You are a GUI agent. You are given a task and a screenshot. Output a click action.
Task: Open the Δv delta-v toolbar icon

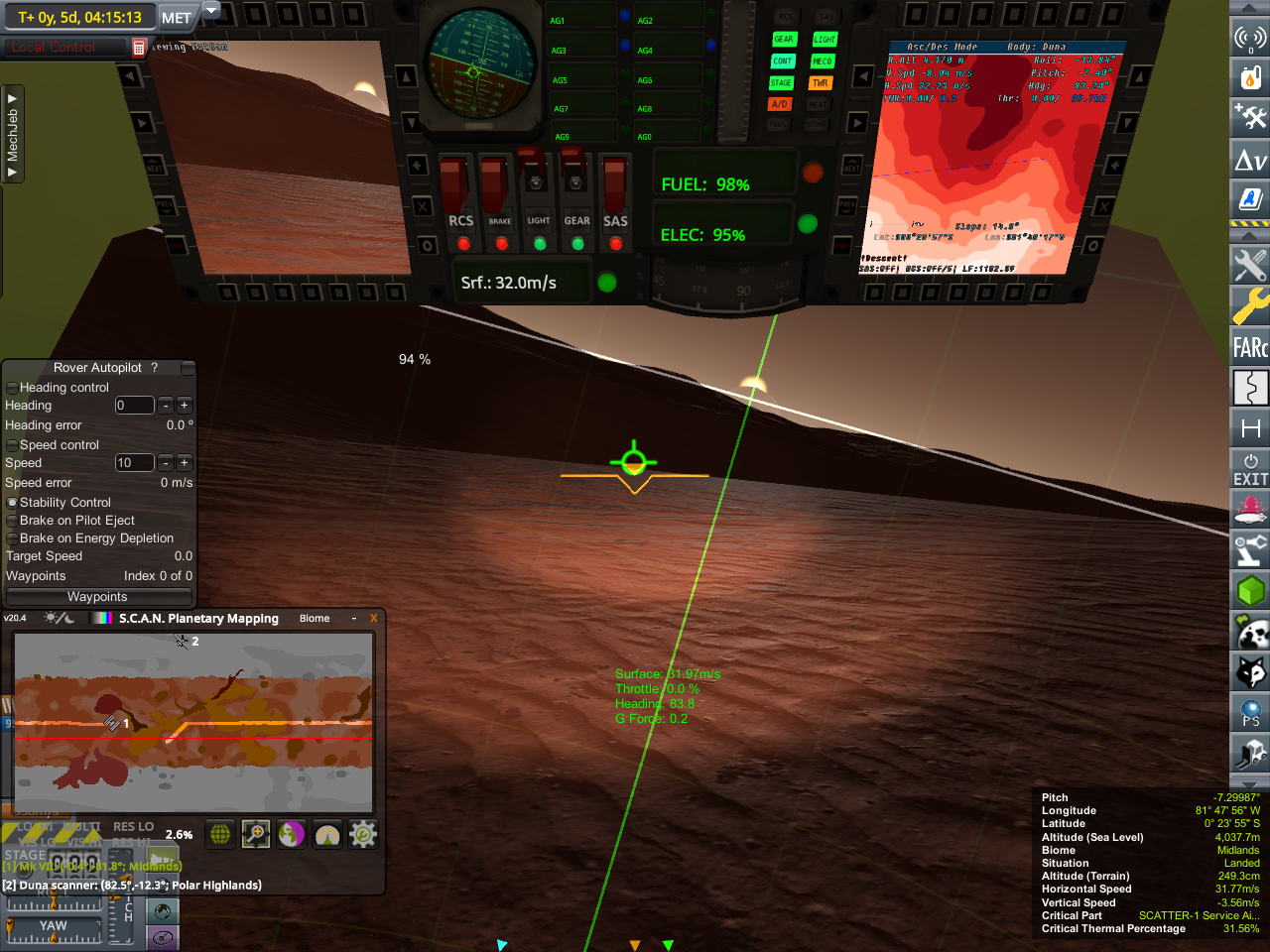[1249, 159]
